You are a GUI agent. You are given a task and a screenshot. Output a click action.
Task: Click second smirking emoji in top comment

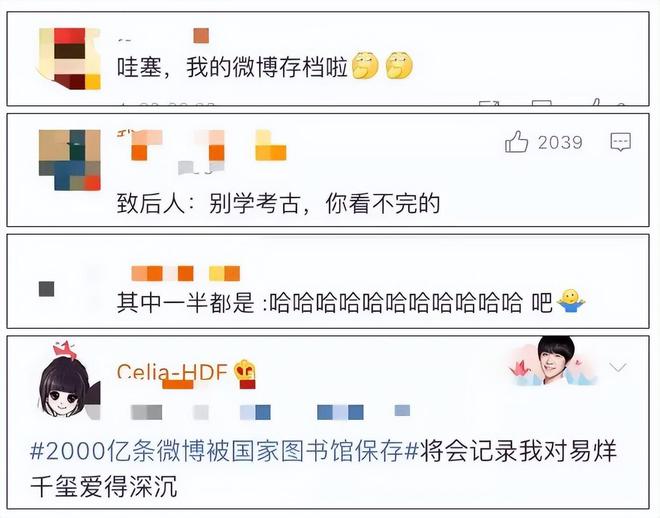[x=399, y=66]
